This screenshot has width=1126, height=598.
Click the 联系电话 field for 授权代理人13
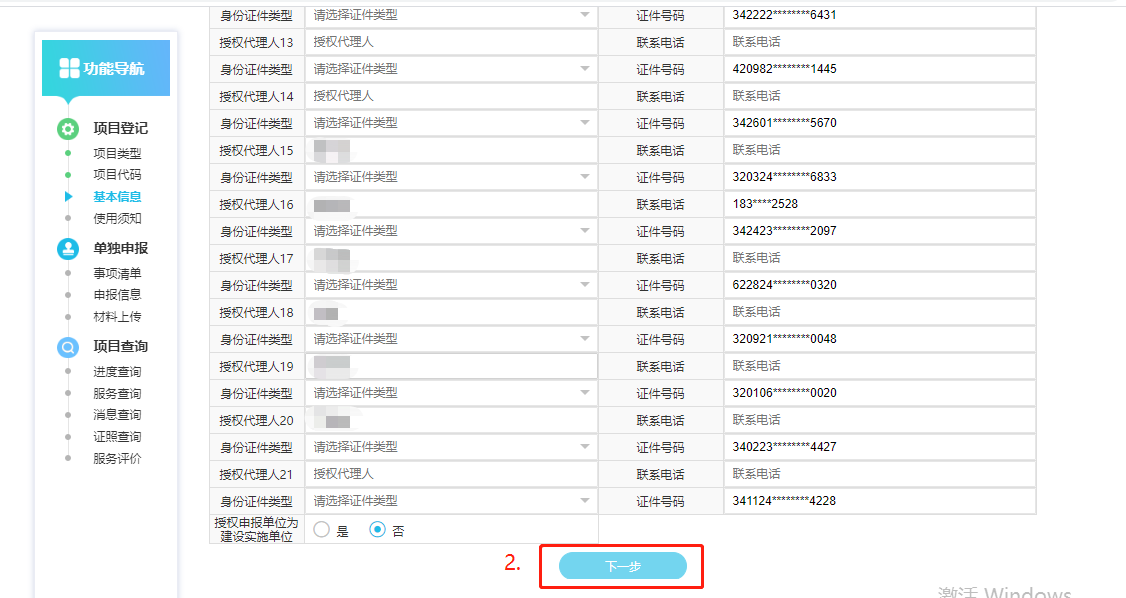880,42
